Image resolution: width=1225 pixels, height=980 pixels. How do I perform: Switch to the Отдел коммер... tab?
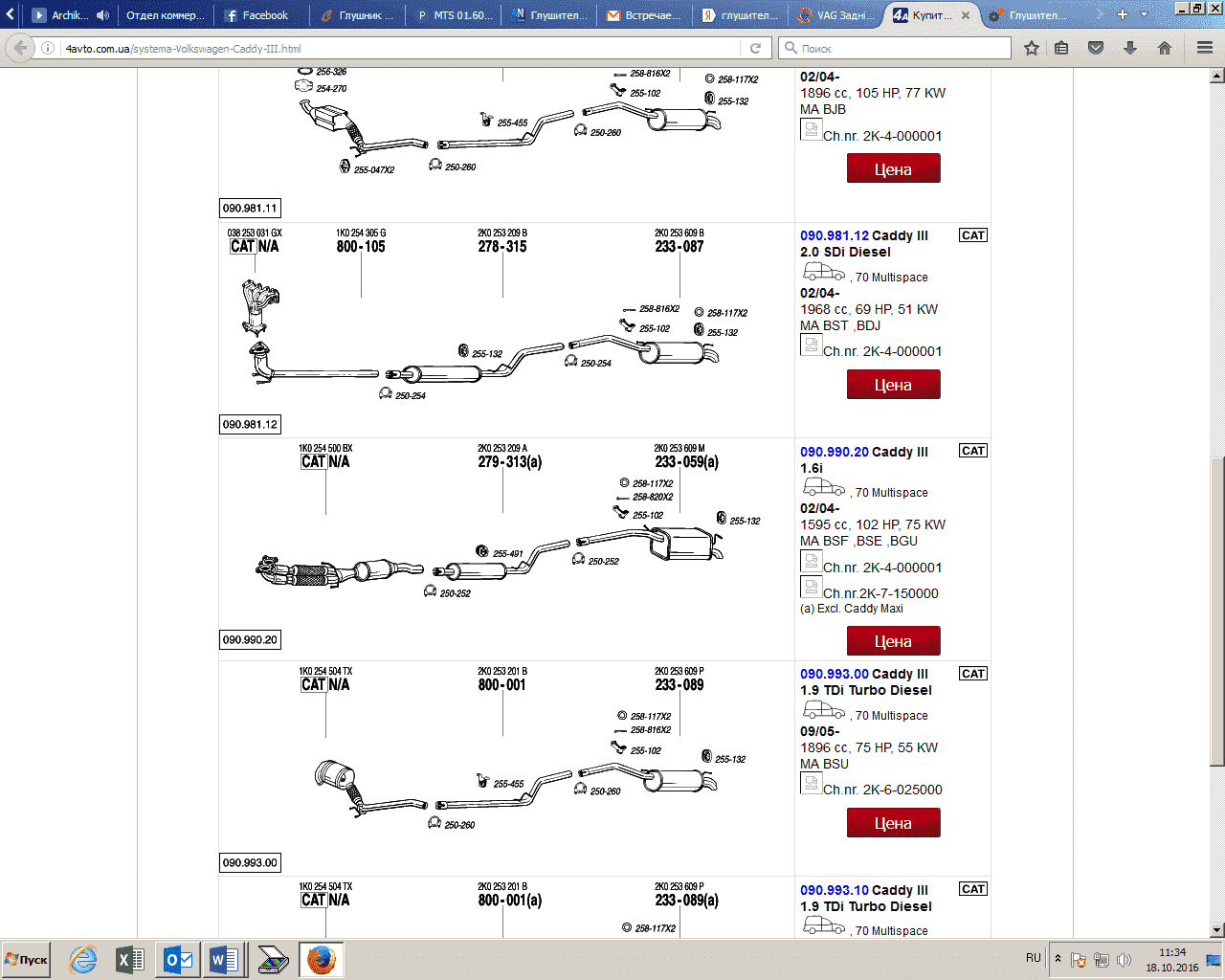[165, 15]
